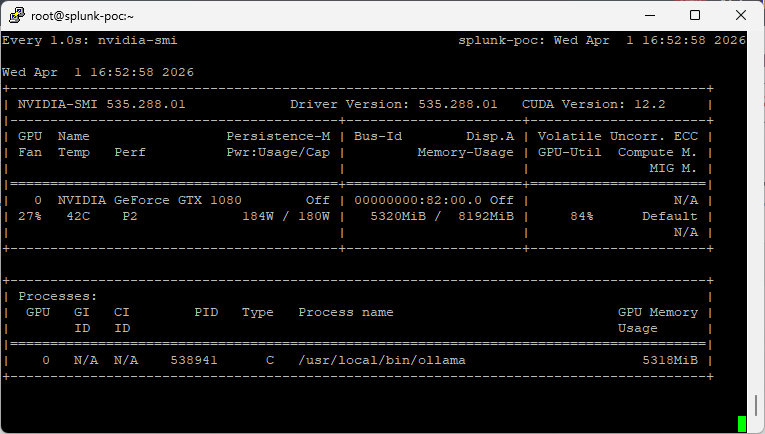This screenshot has height=434, width=765.
Task: Click the process type 'C'
Action: (270, 360)
